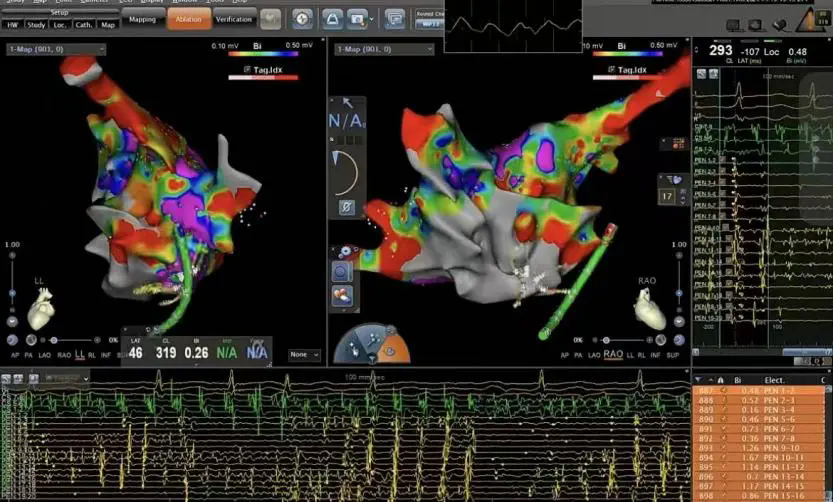Click the monitor display toolbar icon
Image resolution: width=833 pixels, height=502 pixels.
point(395,19)
